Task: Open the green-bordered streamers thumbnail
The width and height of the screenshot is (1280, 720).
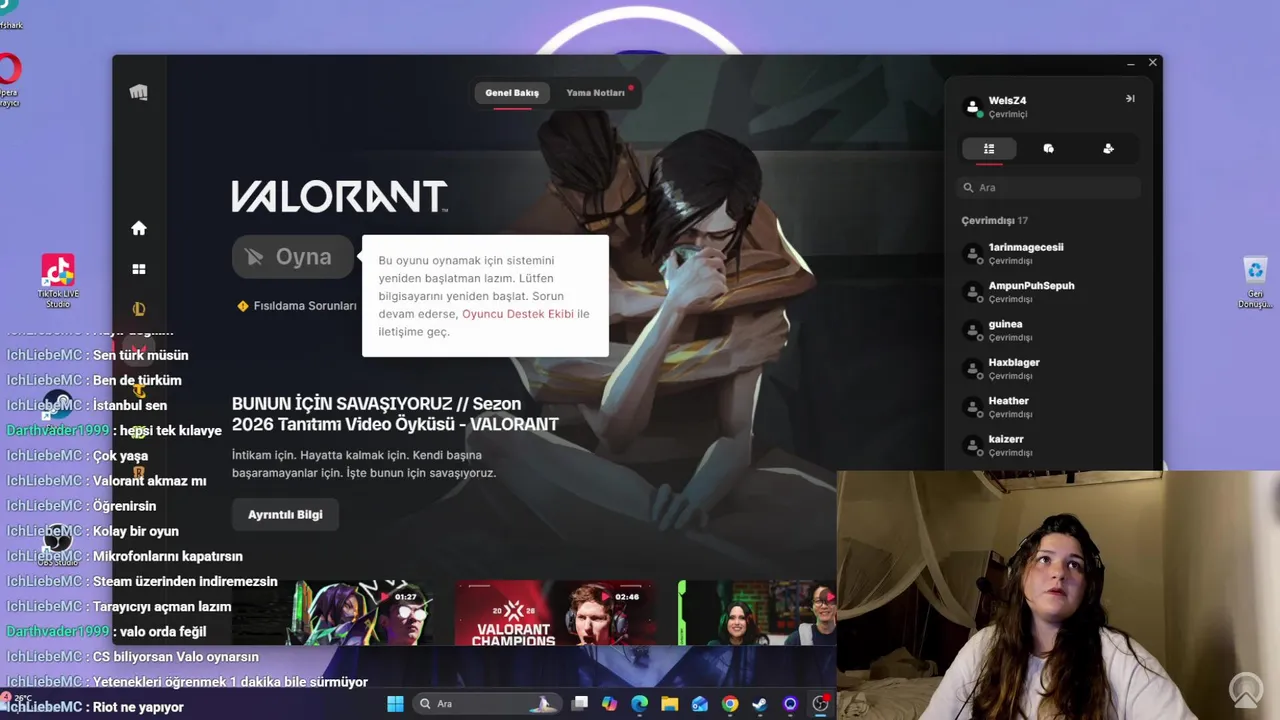Action: pyautogui.click(x=757, y=612)
